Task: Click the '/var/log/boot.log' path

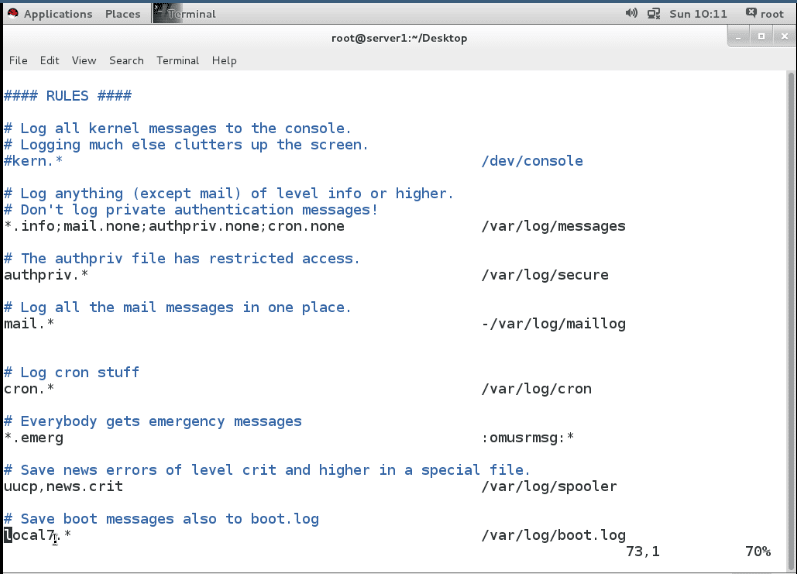Action: [x=554, y=535]
